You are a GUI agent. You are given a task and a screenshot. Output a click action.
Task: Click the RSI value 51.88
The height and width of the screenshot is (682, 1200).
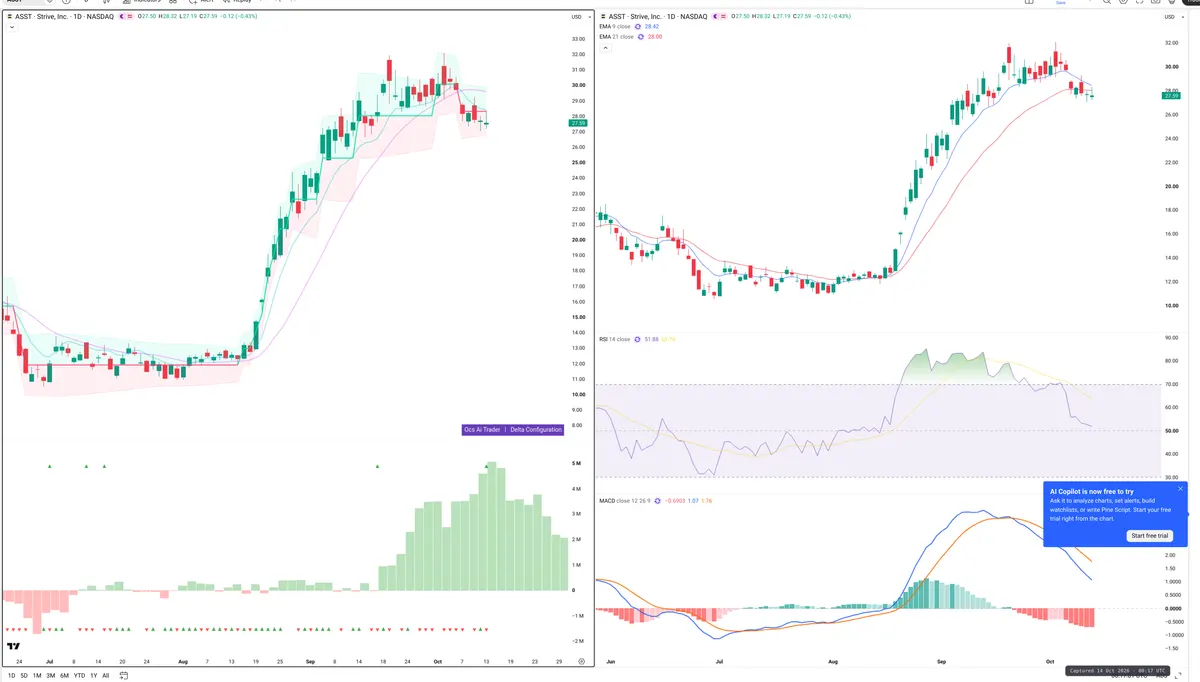click(x=653, y=339)
